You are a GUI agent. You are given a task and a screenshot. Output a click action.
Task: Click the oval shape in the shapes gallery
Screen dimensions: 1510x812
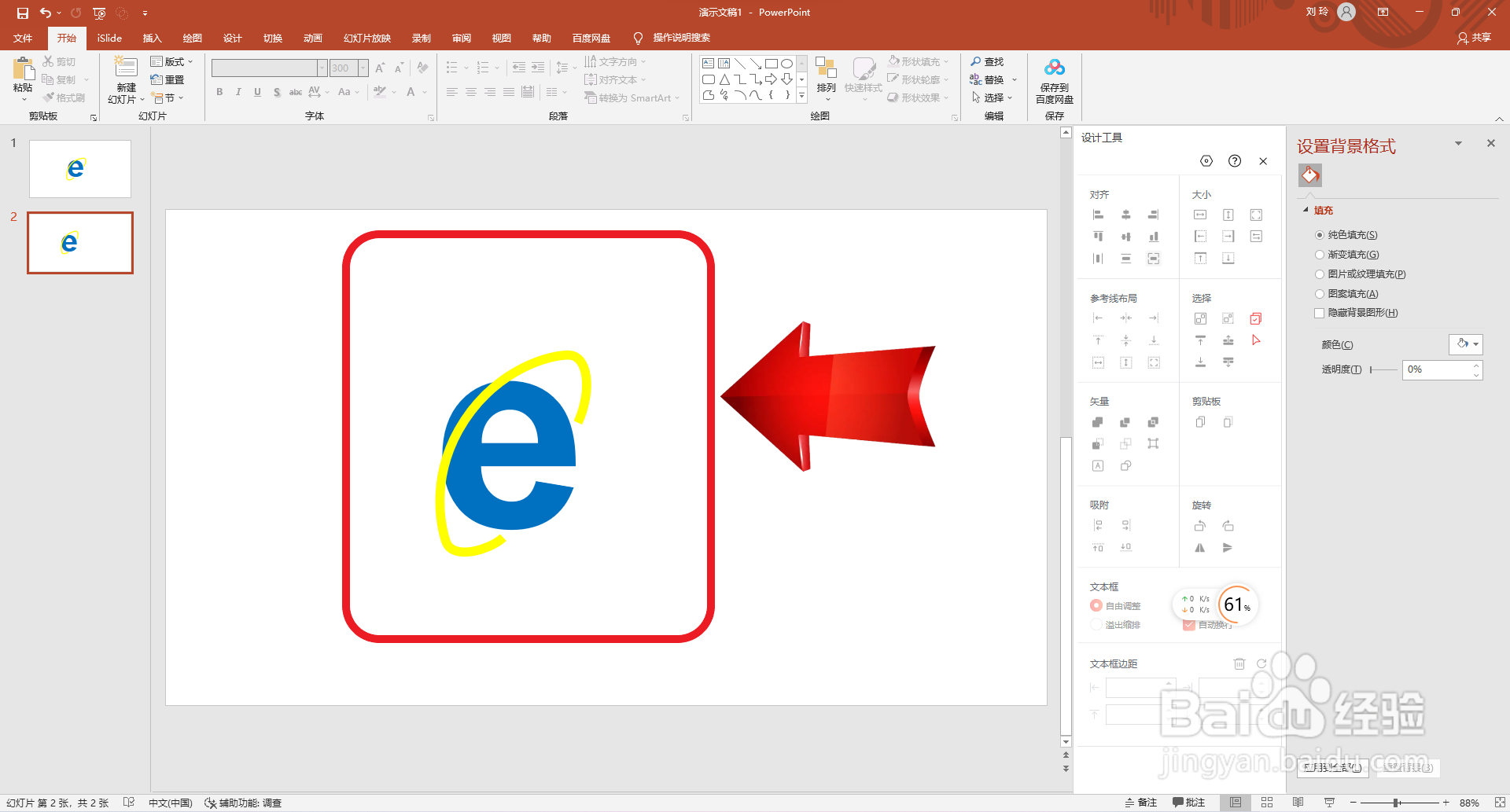pos(786,64)
